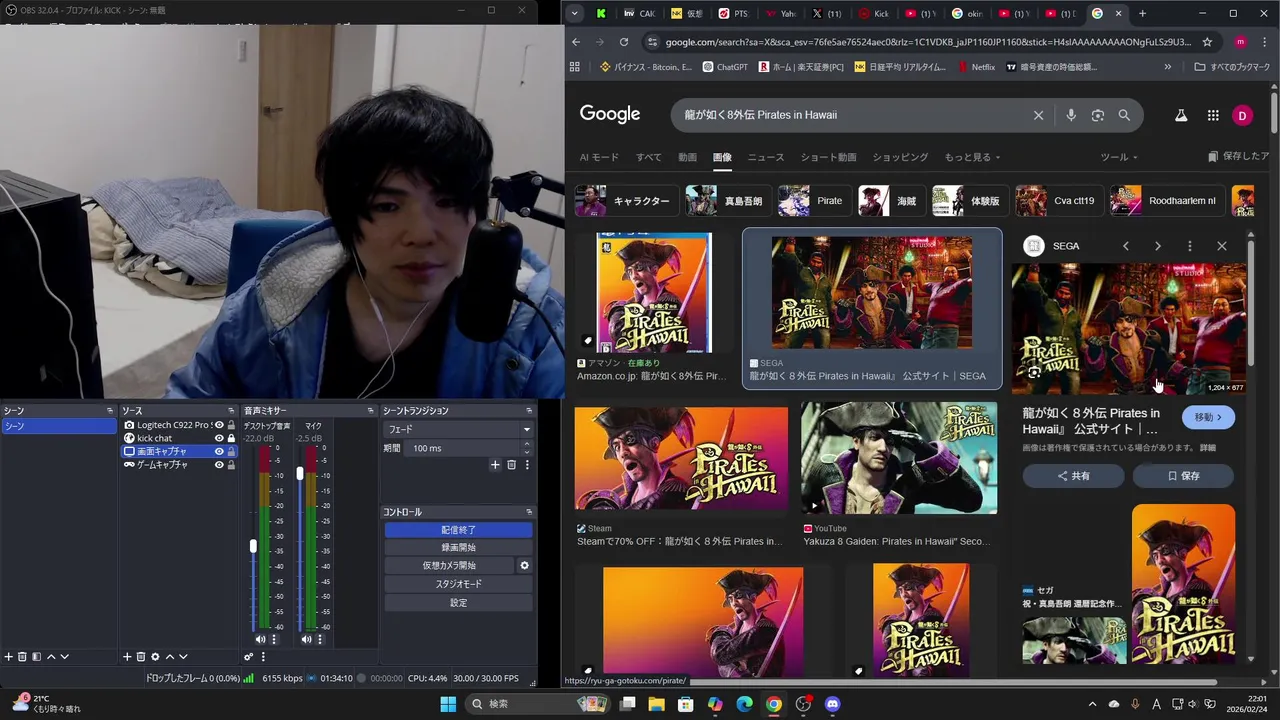1280x720 pixels.
Task: Switch to the 動画 search tab
Action: coord(687,157)
